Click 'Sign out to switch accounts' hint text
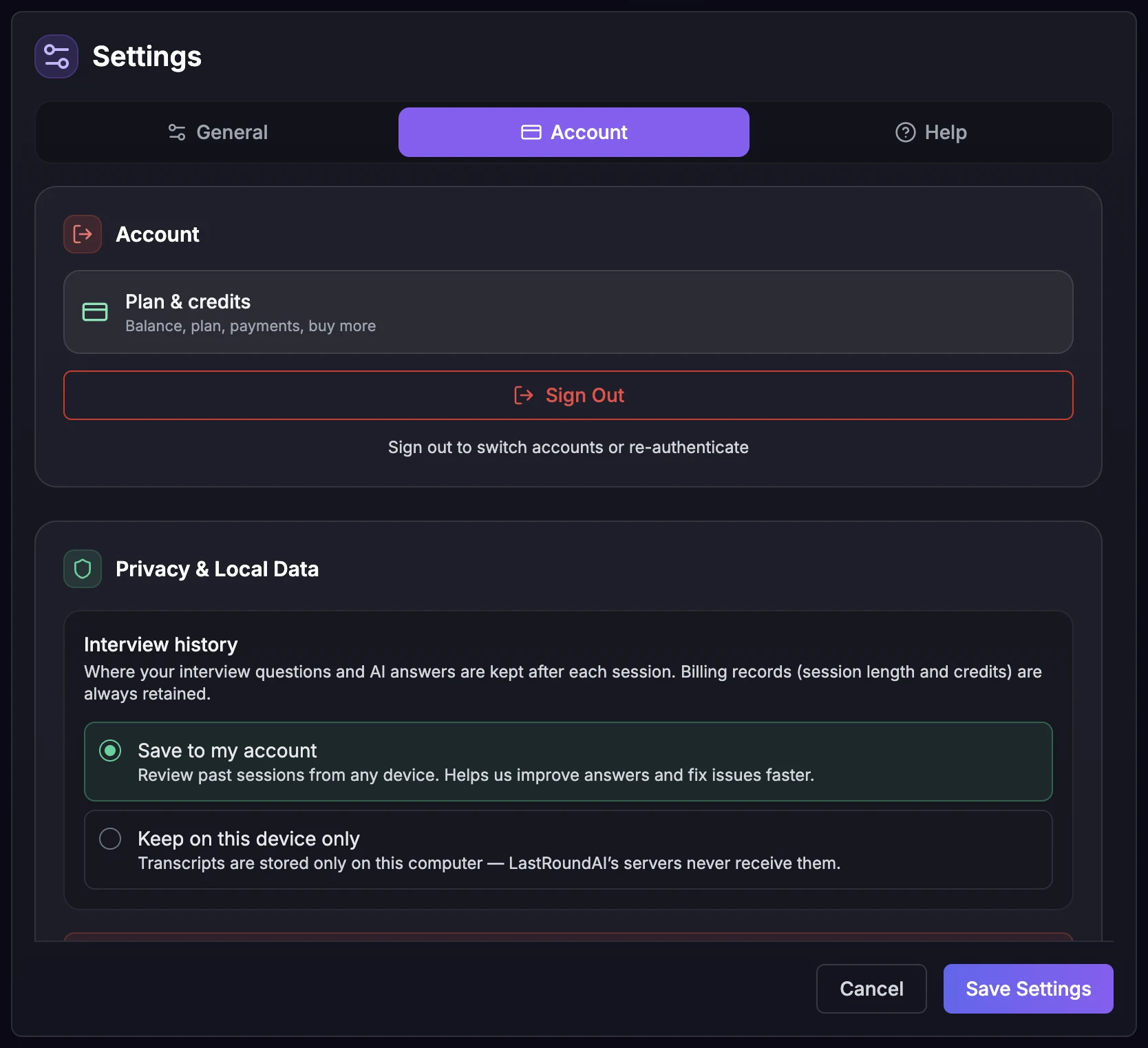The width and height of the screenshot is (1148, 1048). (568, 448)
